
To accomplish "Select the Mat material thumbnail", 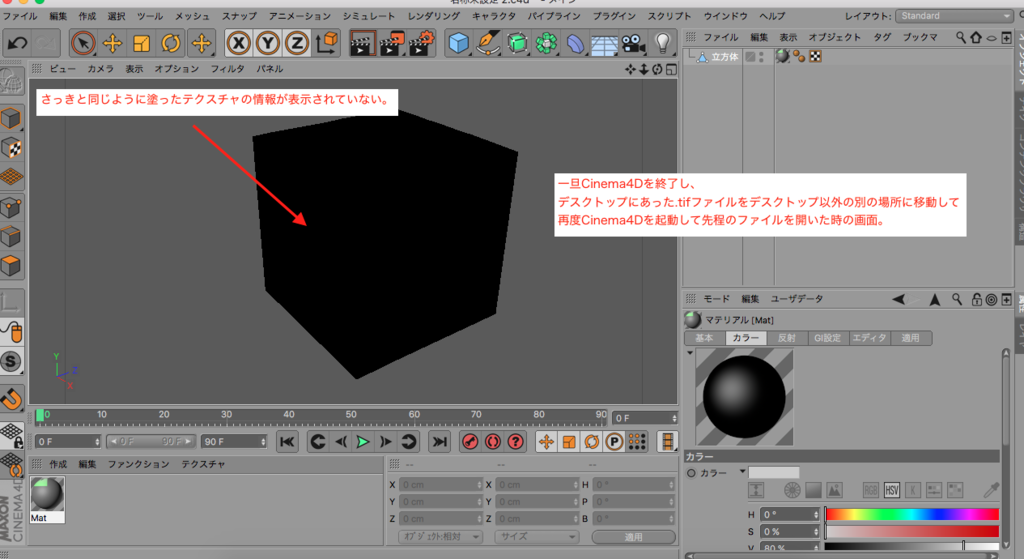I will (x=46, y=494).
